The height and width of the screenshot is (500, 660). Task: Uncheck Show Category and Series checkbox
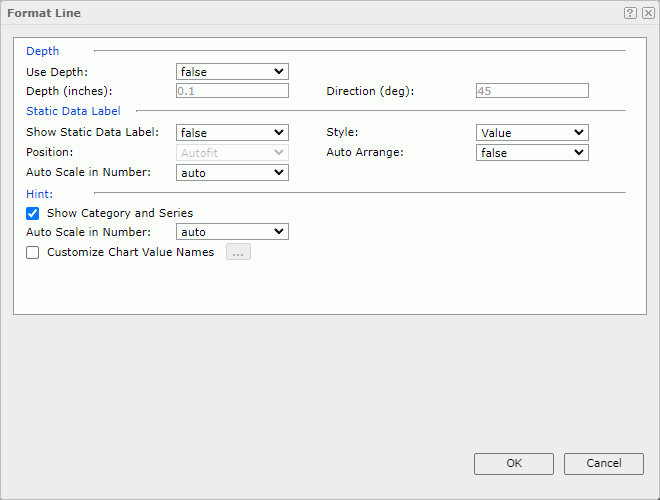tap(33, 213)
